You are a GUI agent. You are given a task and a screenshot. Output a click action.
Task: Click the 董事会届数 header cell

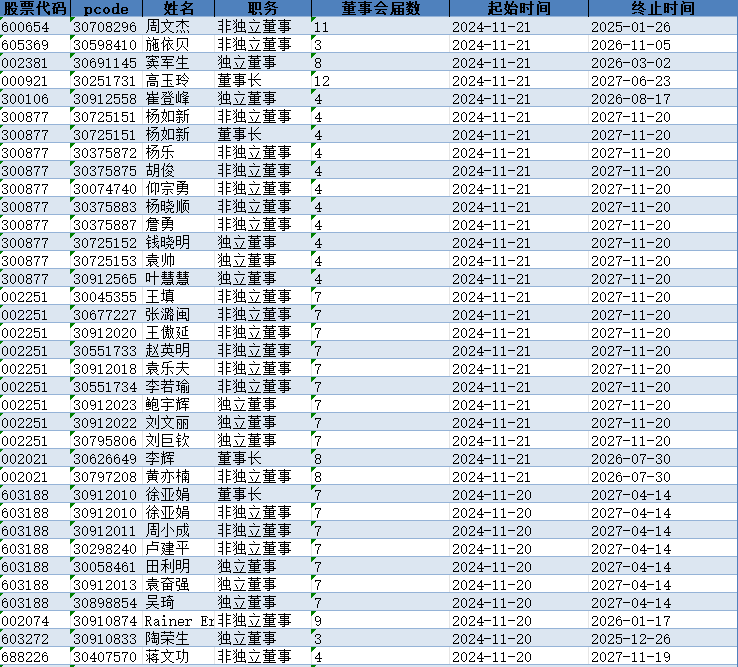tap(380, 8)
